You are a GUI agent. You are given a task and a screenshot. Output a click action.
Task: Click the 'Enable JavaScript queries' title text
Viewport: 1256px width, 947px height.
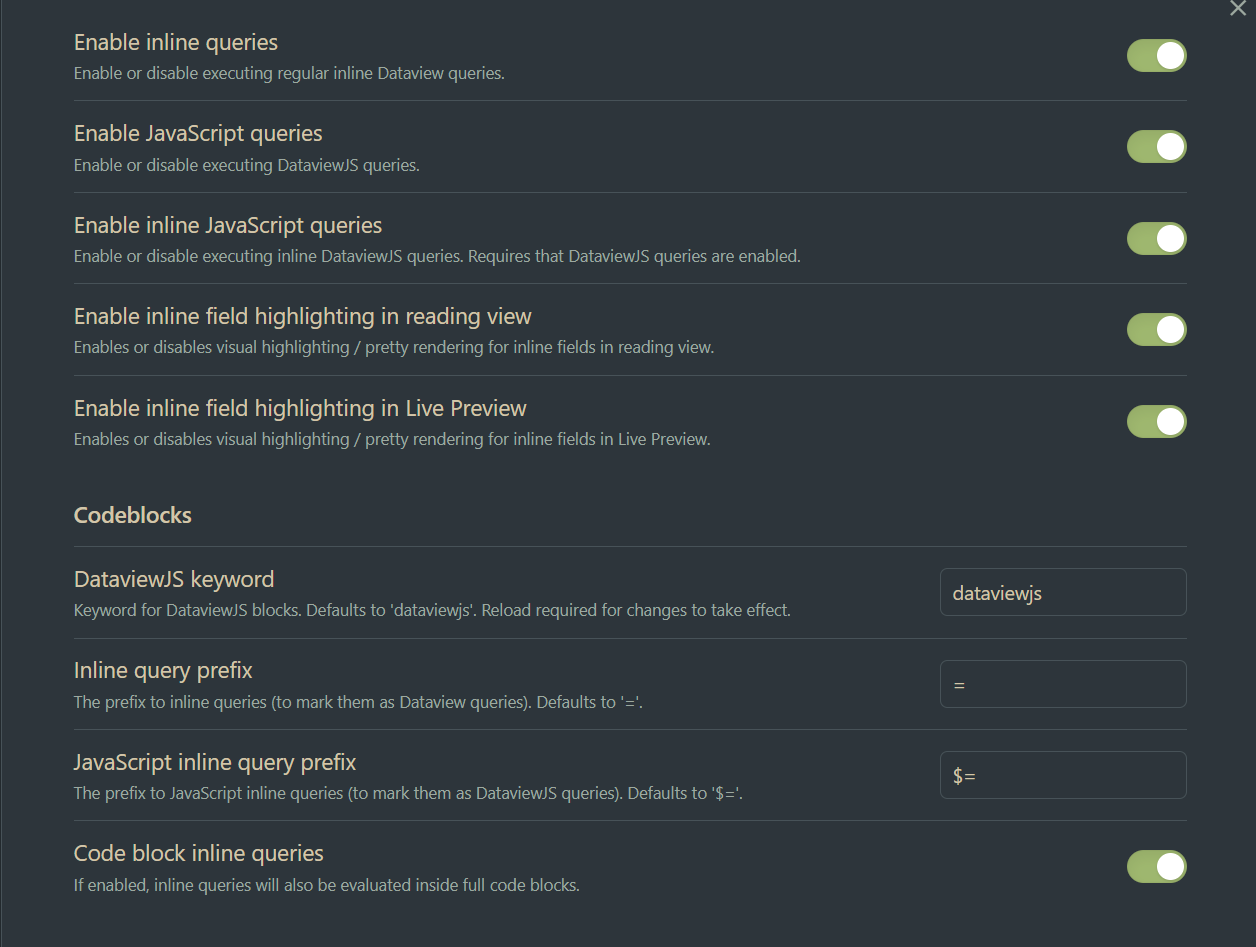(x=198, y=133)
